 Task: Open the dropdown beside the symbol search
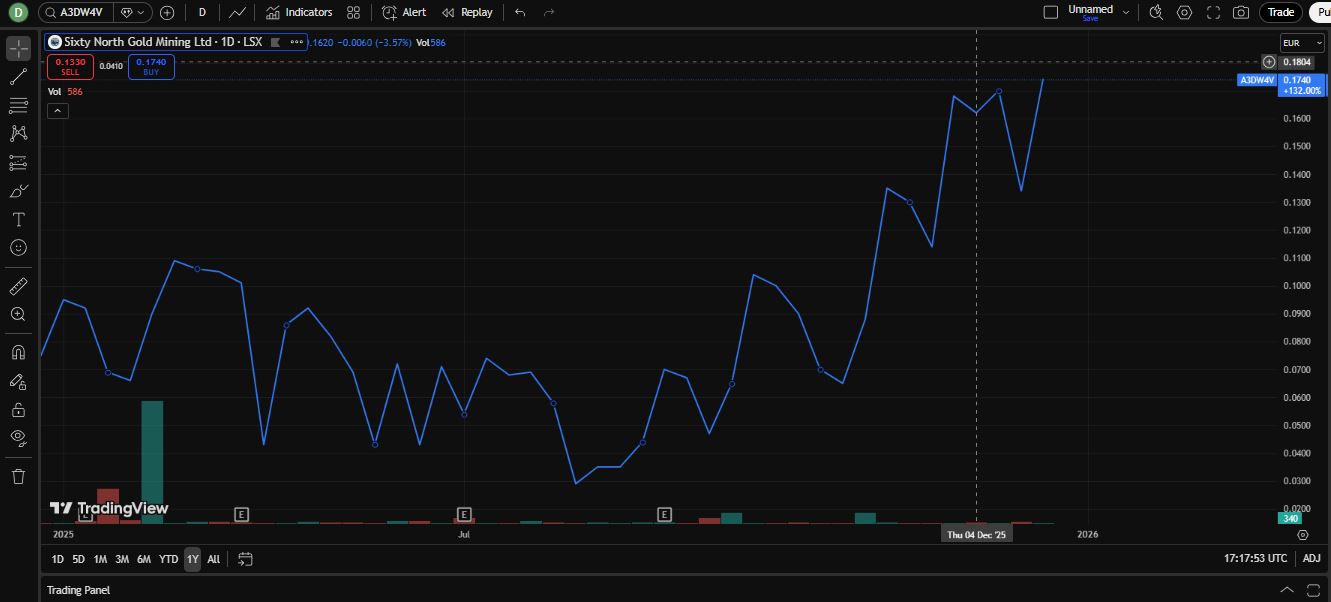tap(133, 12)
